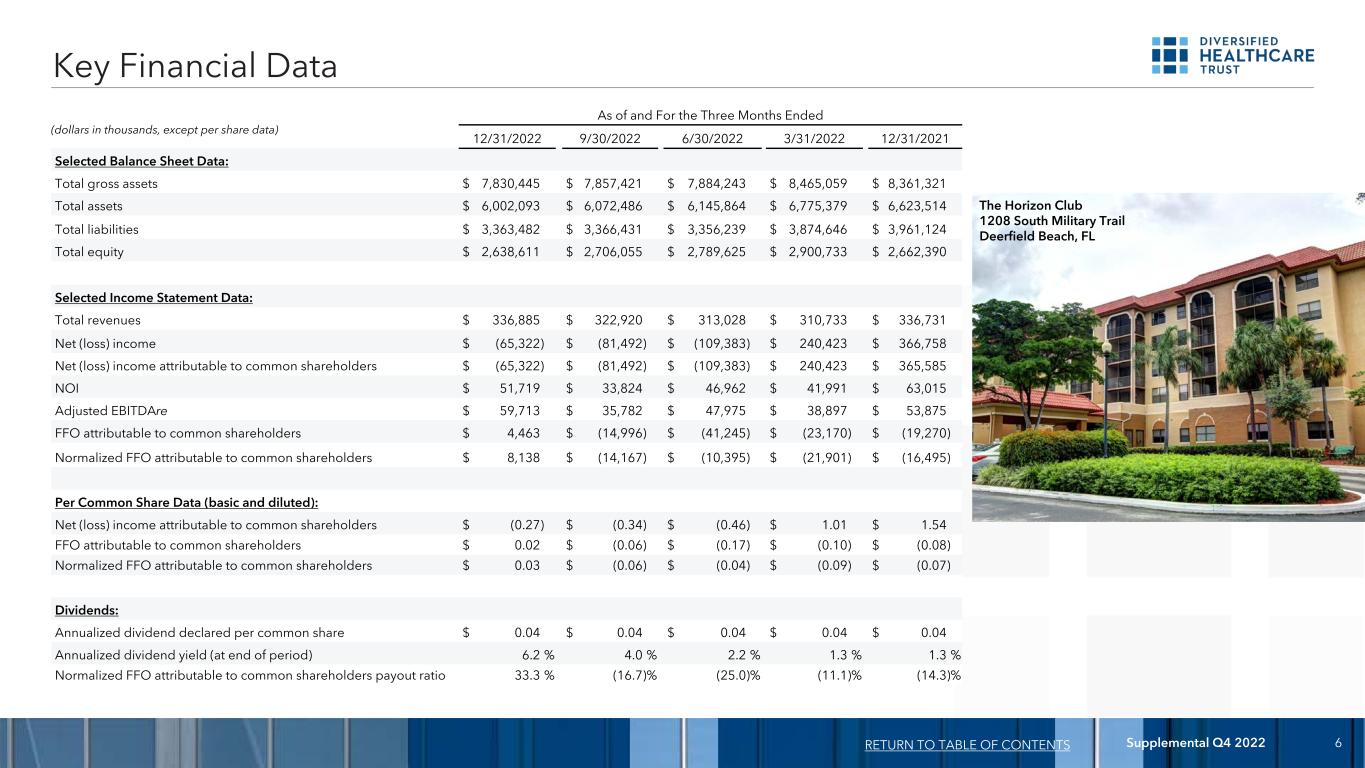Select the Total revenues row label
Viewport: 1365px width, 768px height.
pyautogui.click(x=98, y=320)
